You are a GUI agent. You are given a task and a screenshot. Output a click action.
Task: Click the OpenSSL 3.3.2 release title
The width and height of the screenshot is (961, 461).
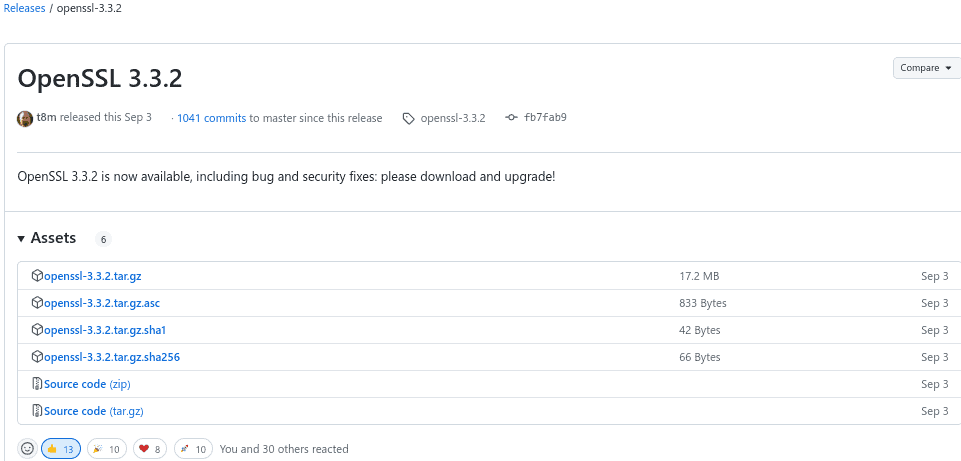[x=99, y=78]
